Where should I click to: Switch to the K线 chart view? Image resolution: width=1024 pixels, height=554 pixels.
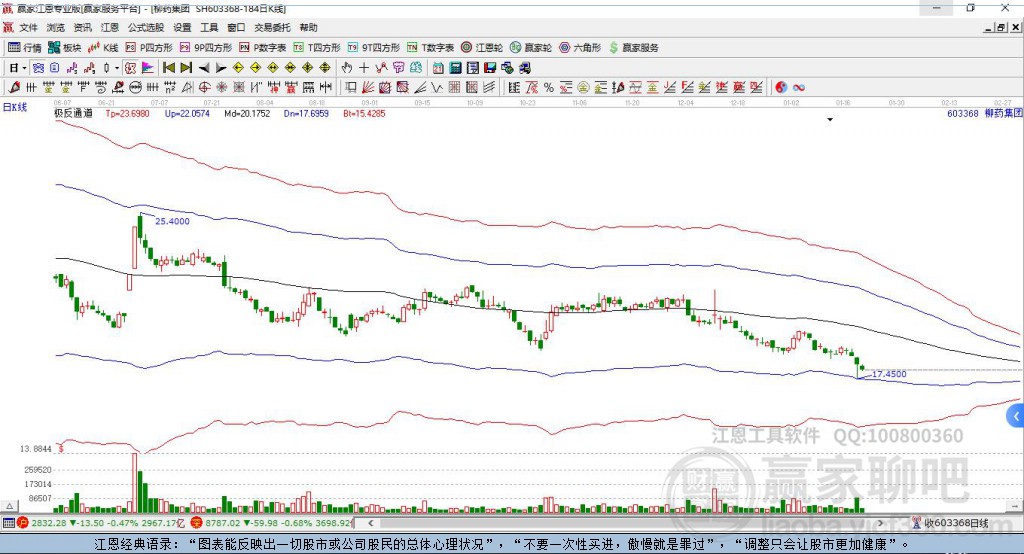[x=103, y=48]
